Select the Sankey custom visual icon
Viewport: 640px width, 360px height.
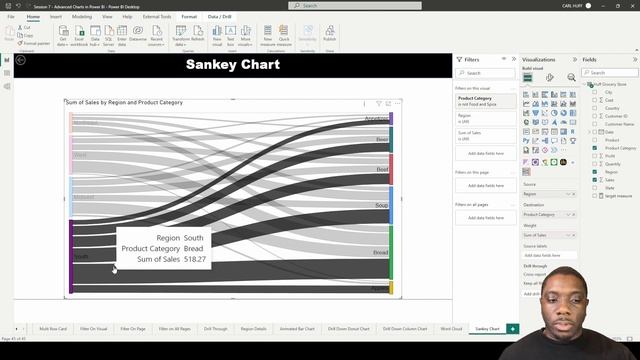pyautogui.click(x=526, y=172)
